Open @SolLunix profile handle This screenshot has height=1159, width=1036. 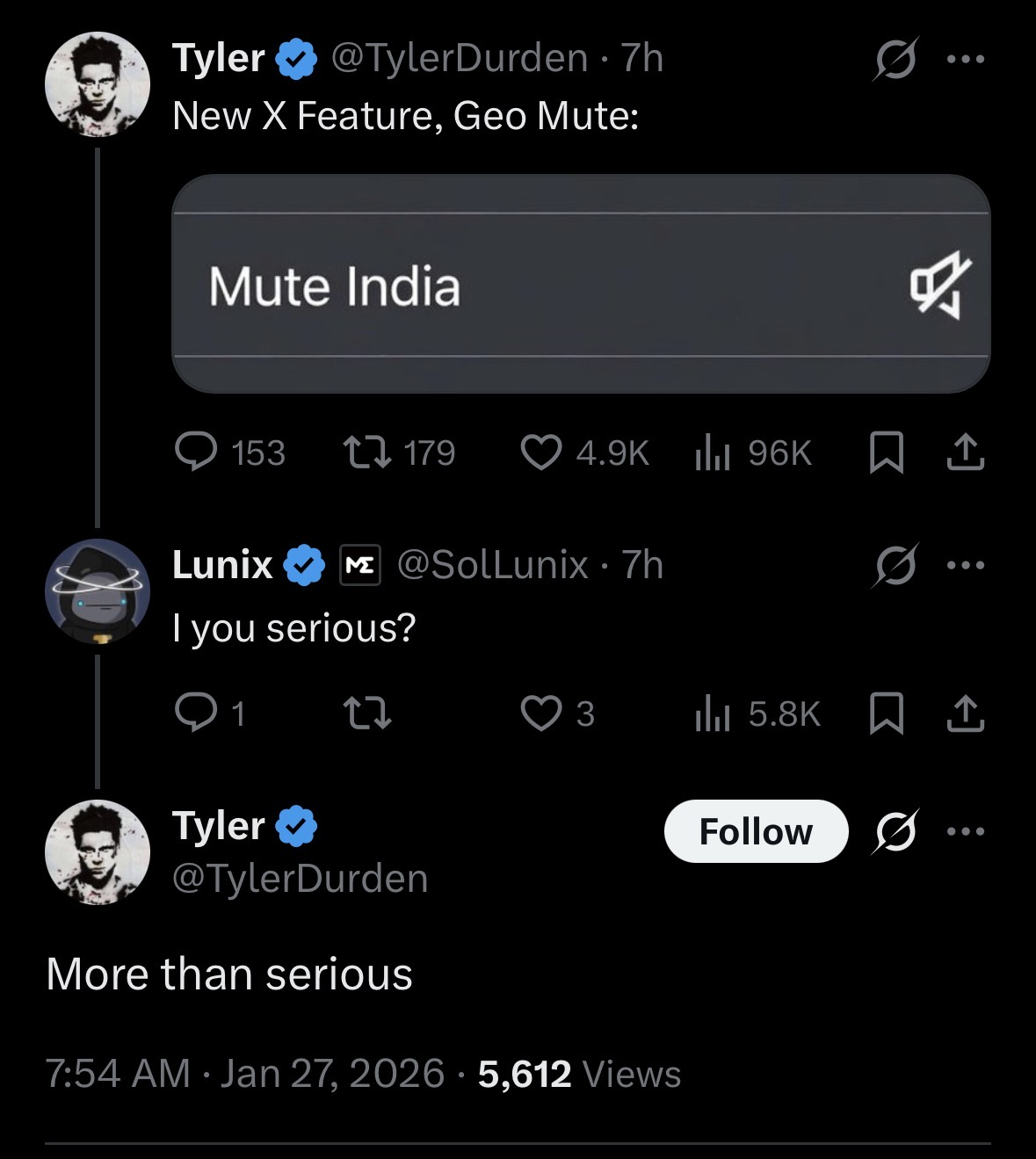coord(492,565)
